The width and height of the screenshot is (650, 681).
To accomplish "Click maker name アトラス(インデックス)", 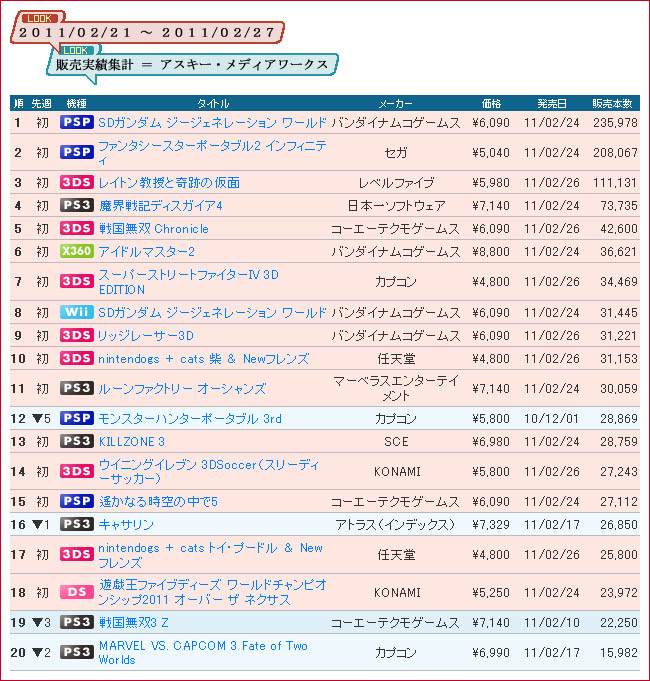I will (396, 525).
